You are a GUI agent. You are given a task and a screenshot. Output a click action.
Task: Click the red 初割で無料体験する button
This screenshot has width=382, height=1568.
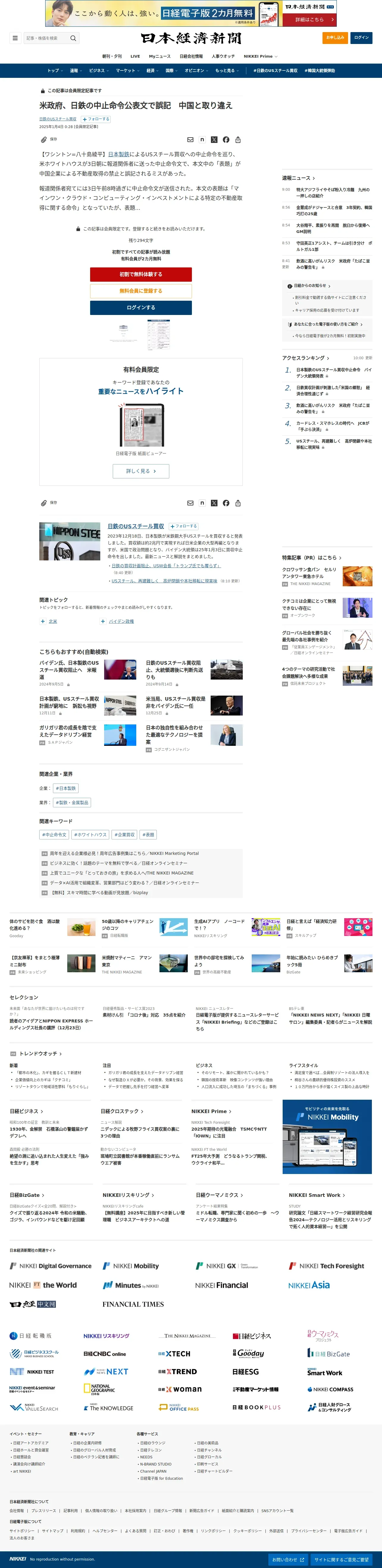point(141,275)
